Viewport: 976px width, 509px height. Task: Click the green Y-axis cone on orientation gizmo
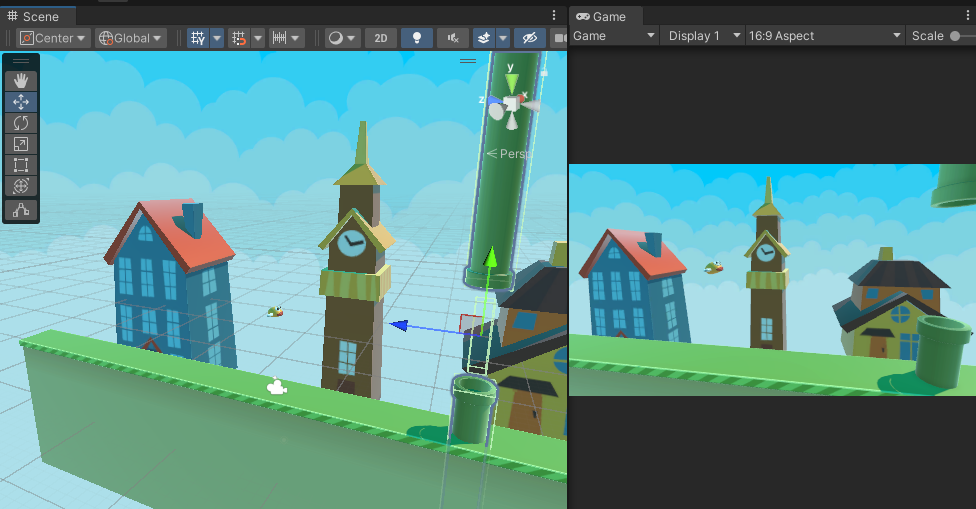[x=511, y=83]
